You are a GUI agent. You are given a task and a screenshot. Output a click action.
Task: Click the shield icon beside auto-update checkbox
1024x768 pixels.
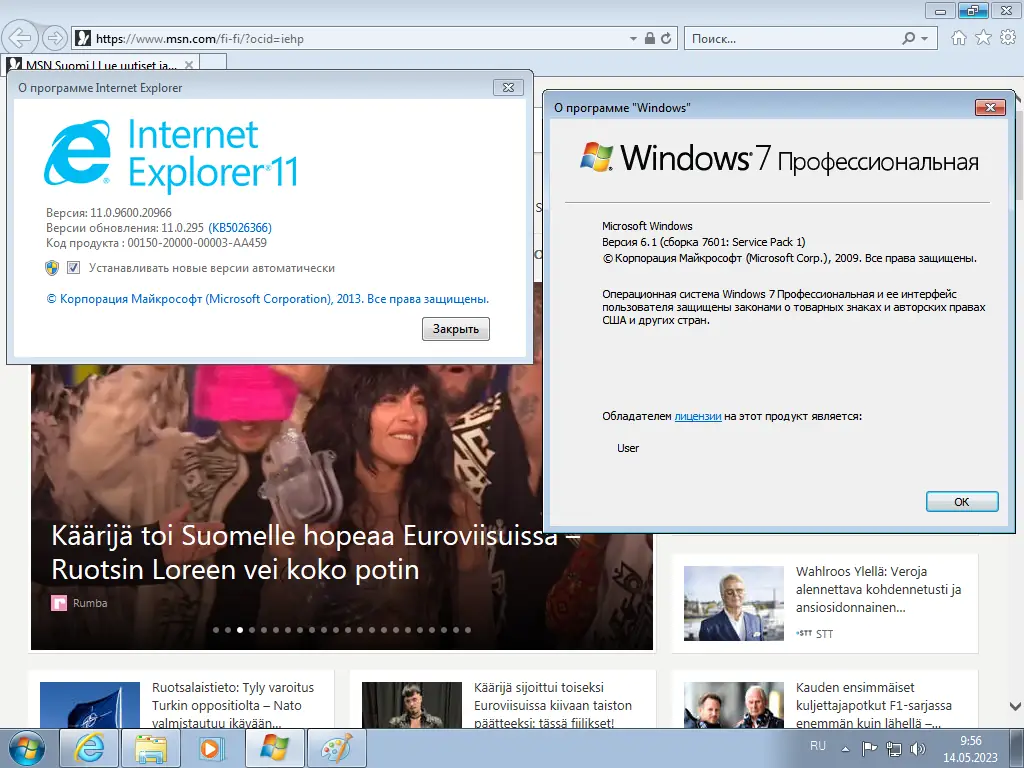[x=52, y=268]
